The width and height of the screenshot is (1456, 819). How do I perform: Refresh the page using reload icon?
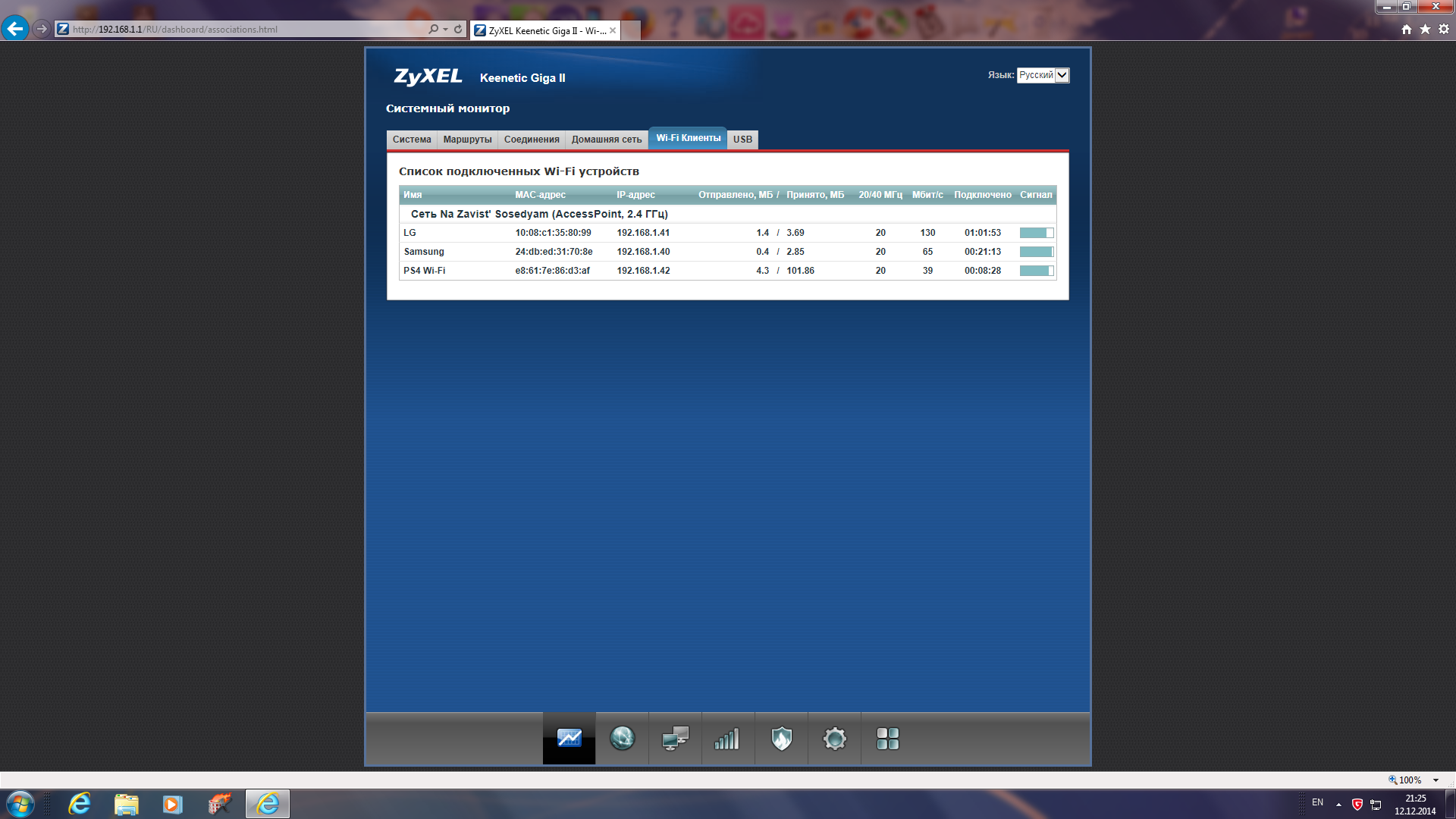(x=458, y=29)
